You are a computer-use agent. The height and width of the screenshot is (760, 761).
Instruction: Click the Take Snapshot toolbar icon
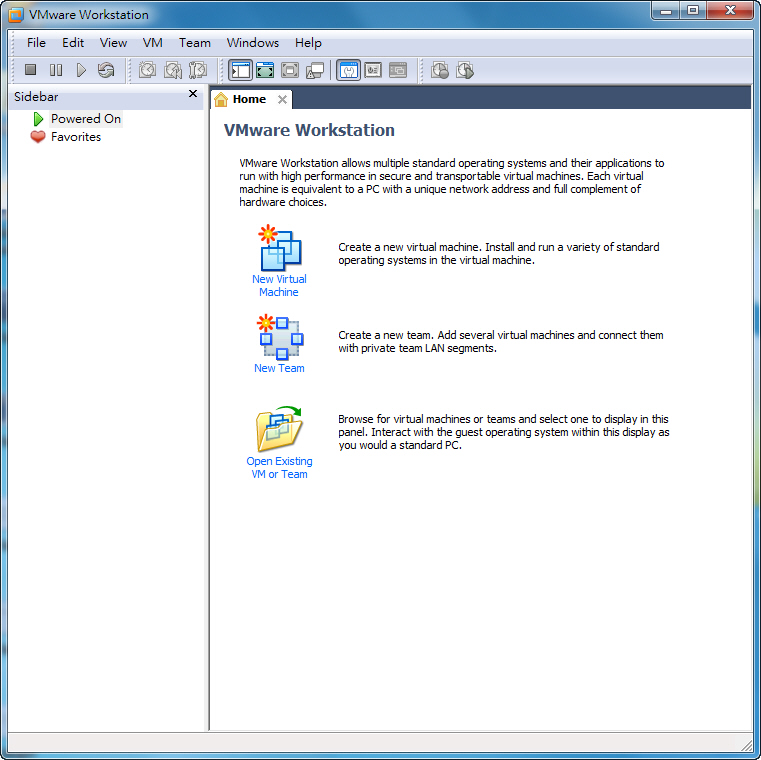point(148,70)
